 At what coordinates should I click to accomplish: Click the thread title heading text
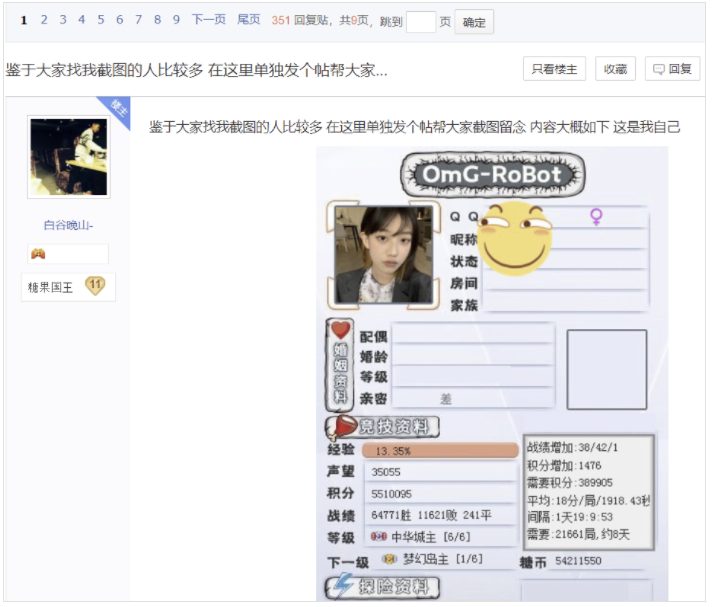196,70
